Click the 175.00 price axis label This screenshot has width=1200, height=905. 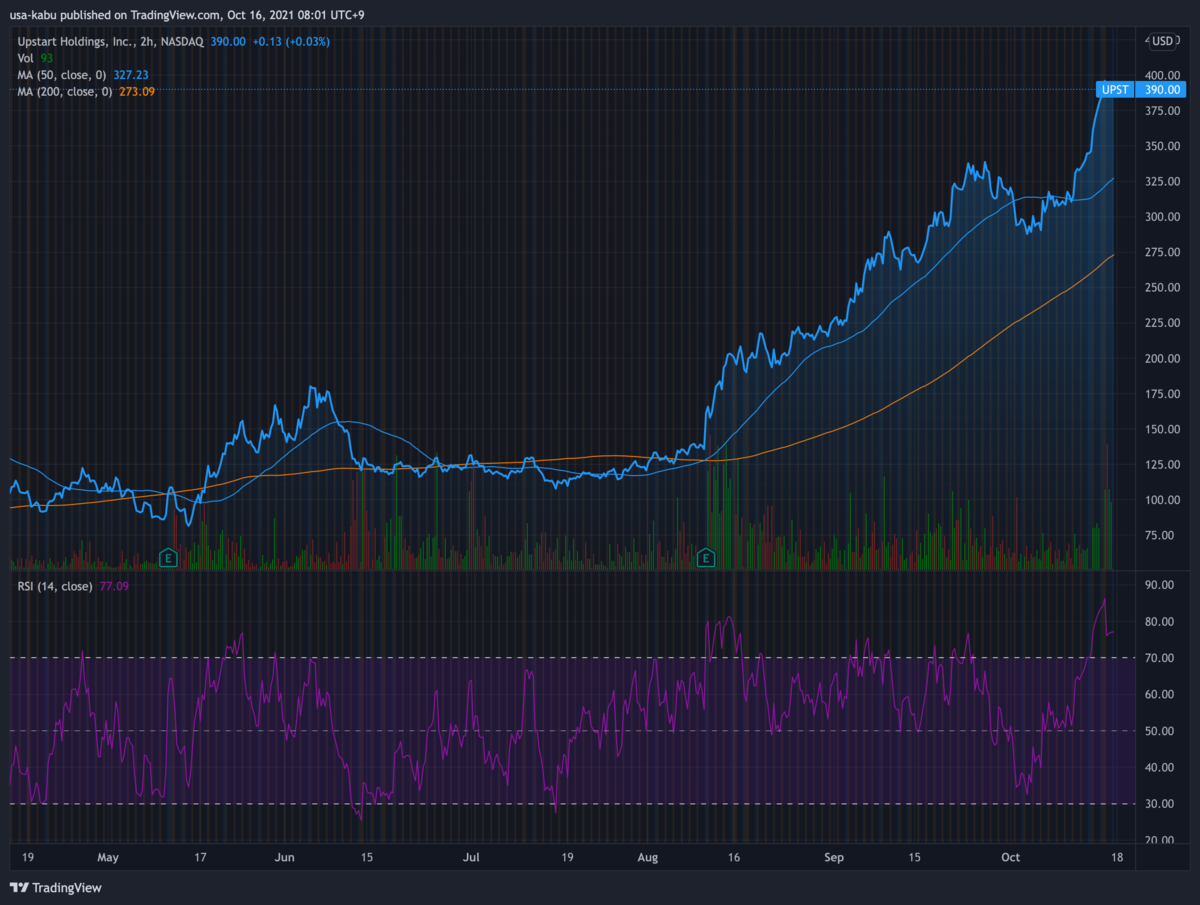coord(1164,394)
